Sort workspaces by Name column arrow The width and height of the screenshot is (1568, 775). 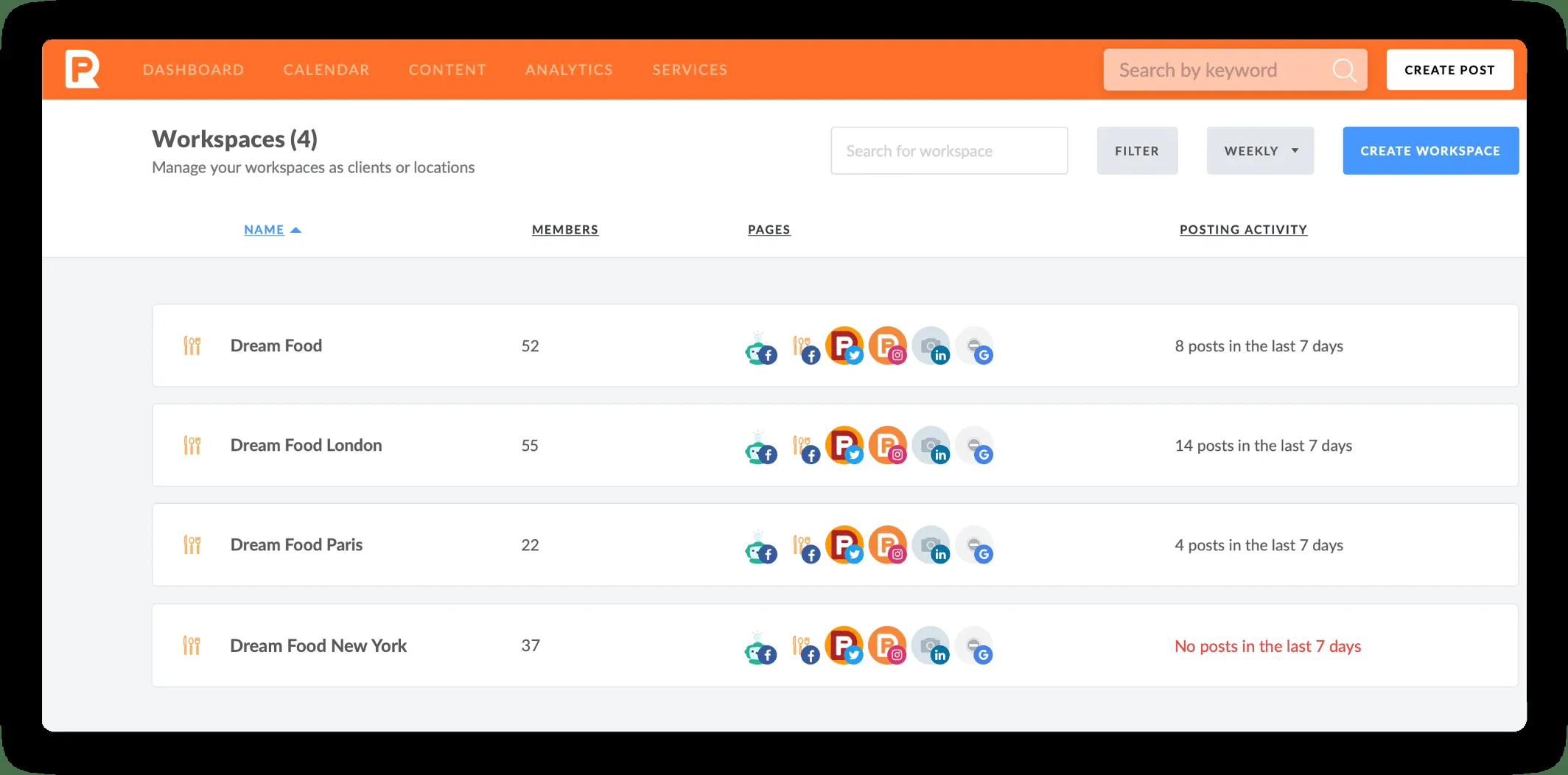(x=296, y=230)
